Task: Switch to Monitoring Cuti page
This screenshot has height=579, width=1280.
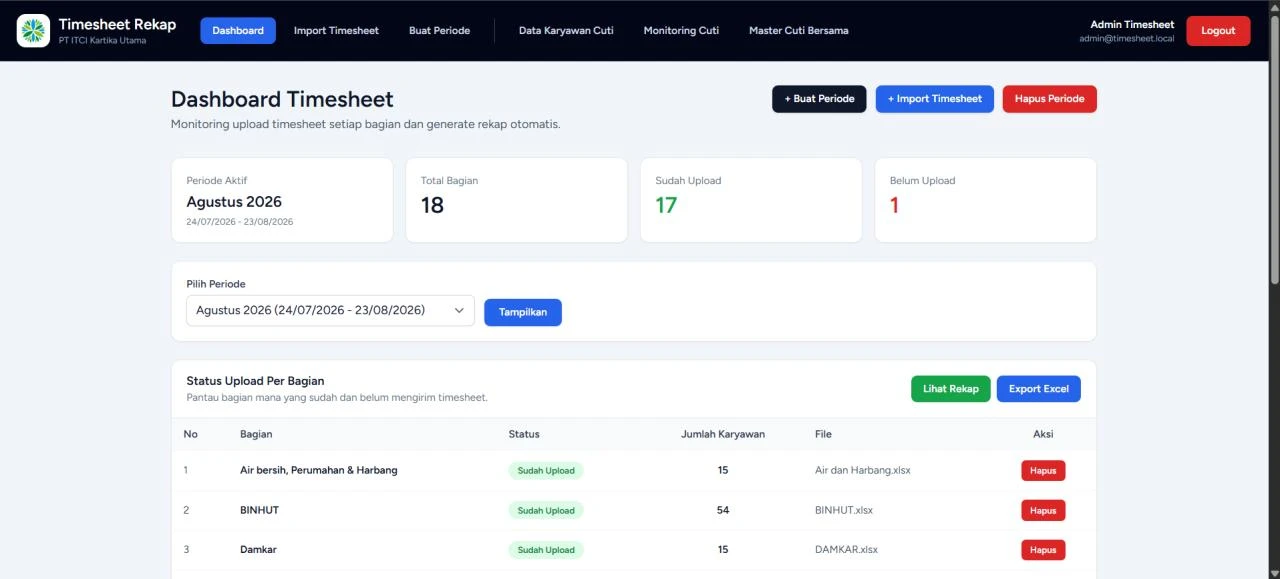Action: (x=681, y=30)
